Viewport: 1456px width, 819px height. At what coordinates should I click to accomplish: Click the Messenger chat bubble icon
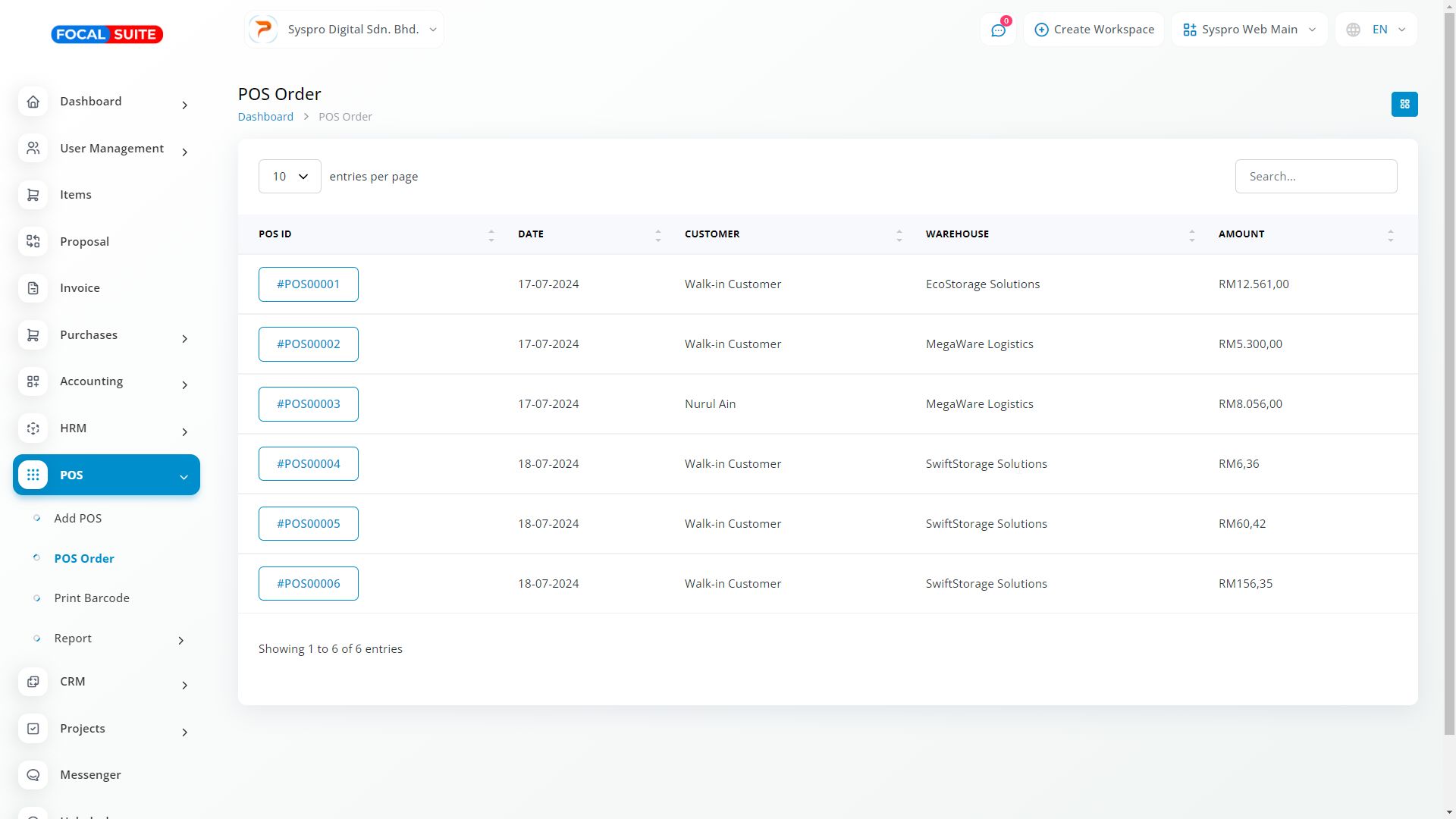click(33, 775)
